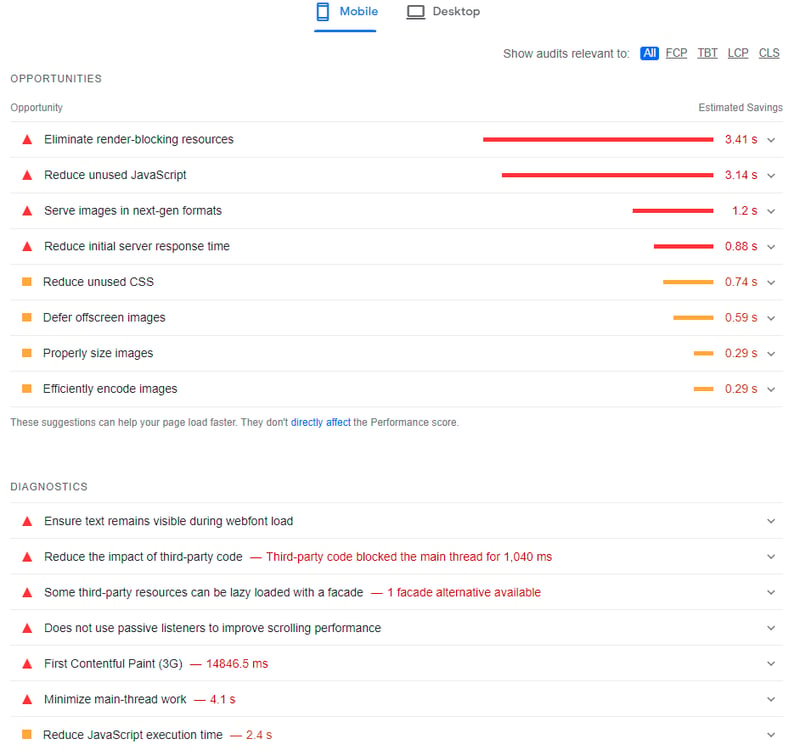This screenshot has height=750, width=800.
Task: Click the '4.1 s' main-thread value
Action: [x=222, y=699]
